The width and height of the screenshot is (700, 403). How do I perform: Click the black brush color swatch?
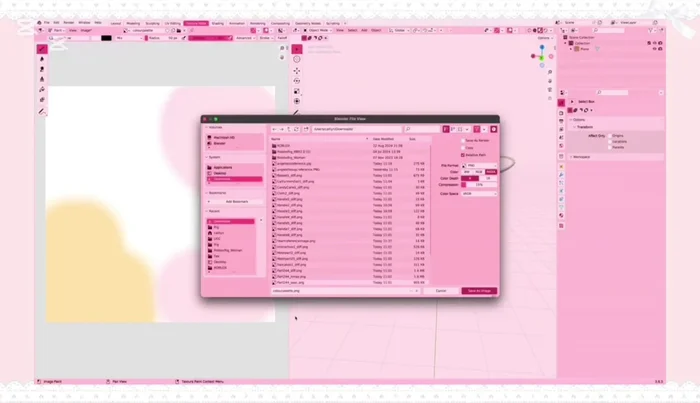[106, 38]
